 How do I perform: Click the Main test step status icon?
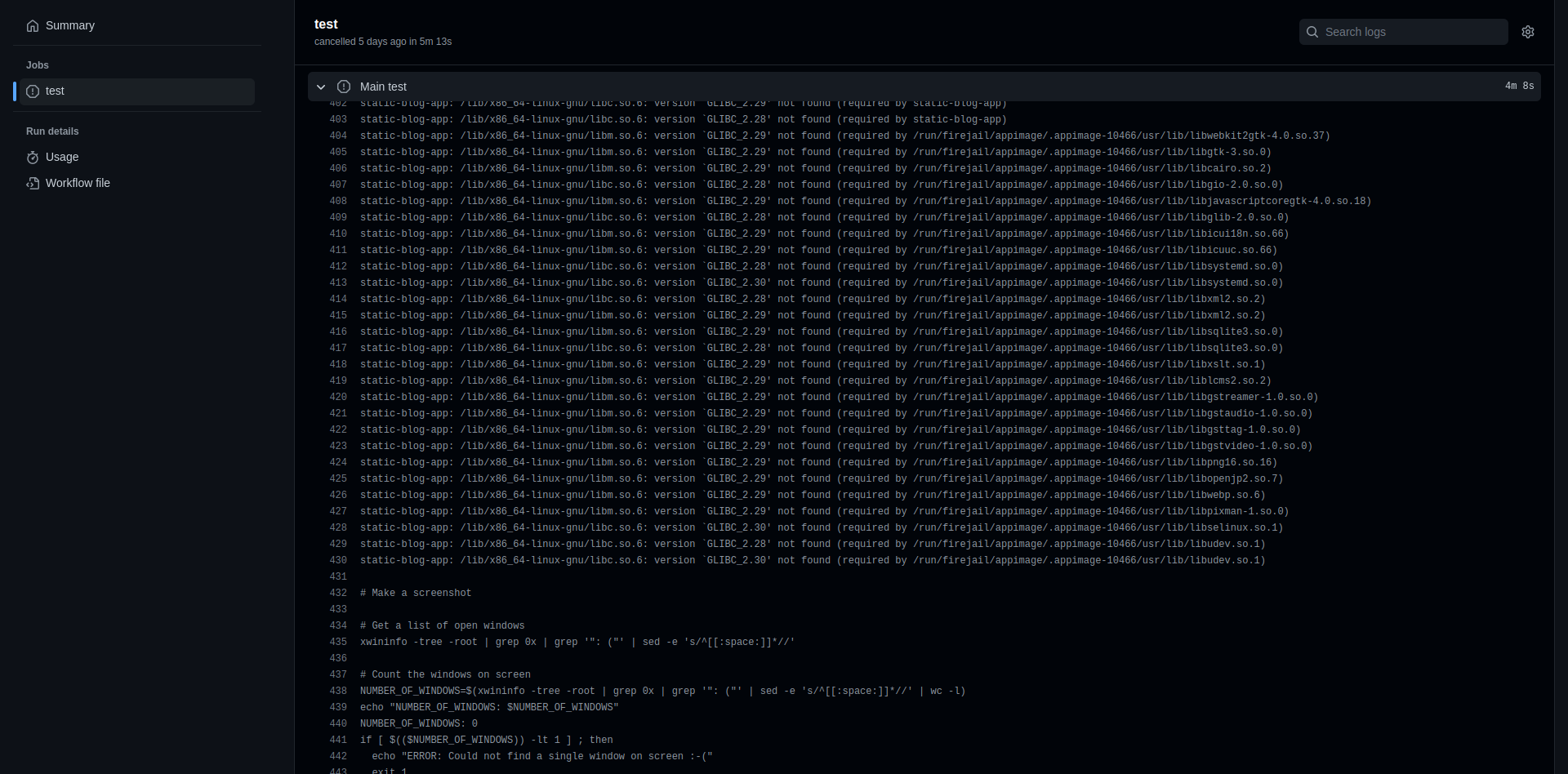coord(344,87)
